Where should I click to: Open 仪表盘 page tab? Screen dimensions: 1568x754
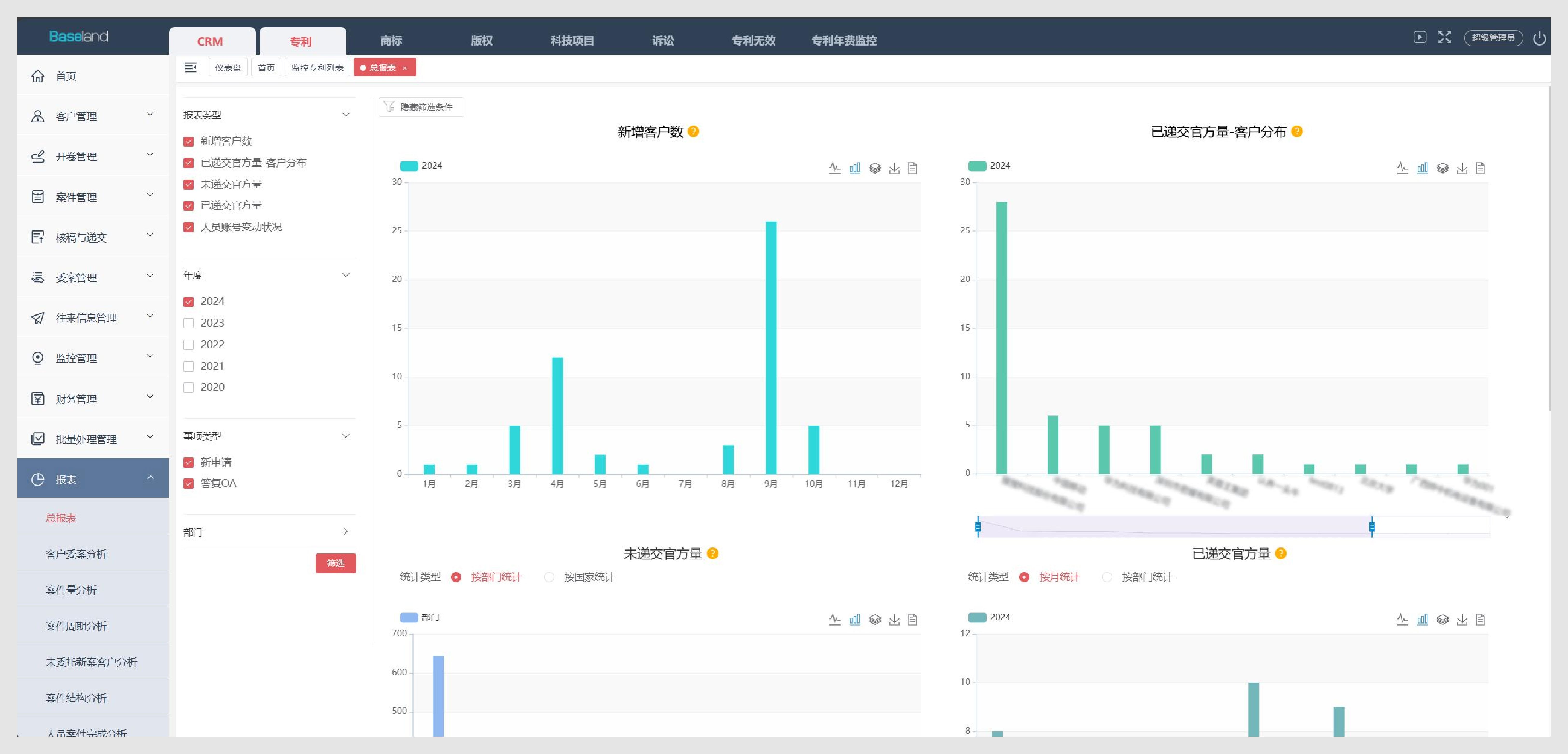click(228, 68)
